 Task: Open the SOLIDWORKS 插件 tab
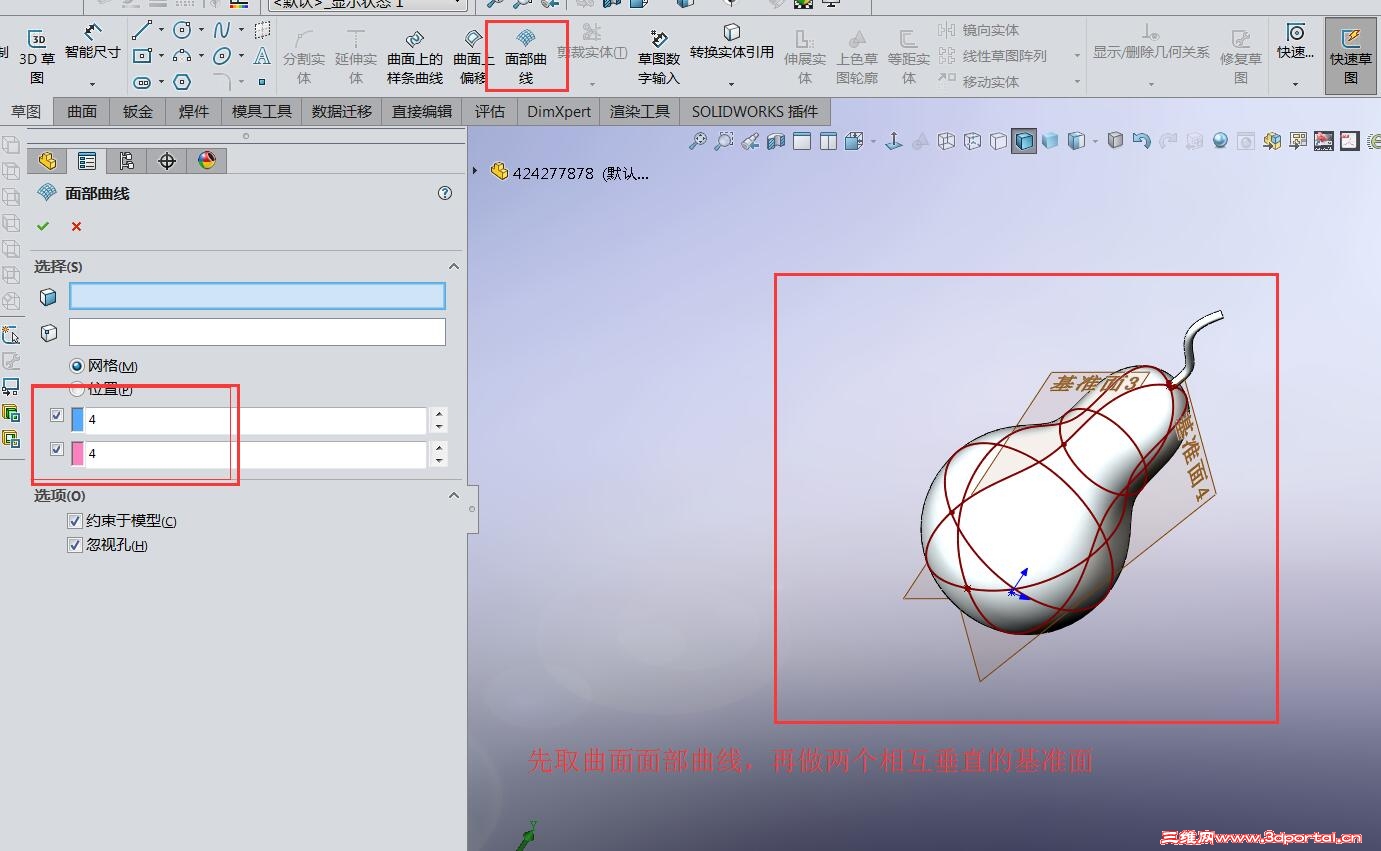pos(755,112)
